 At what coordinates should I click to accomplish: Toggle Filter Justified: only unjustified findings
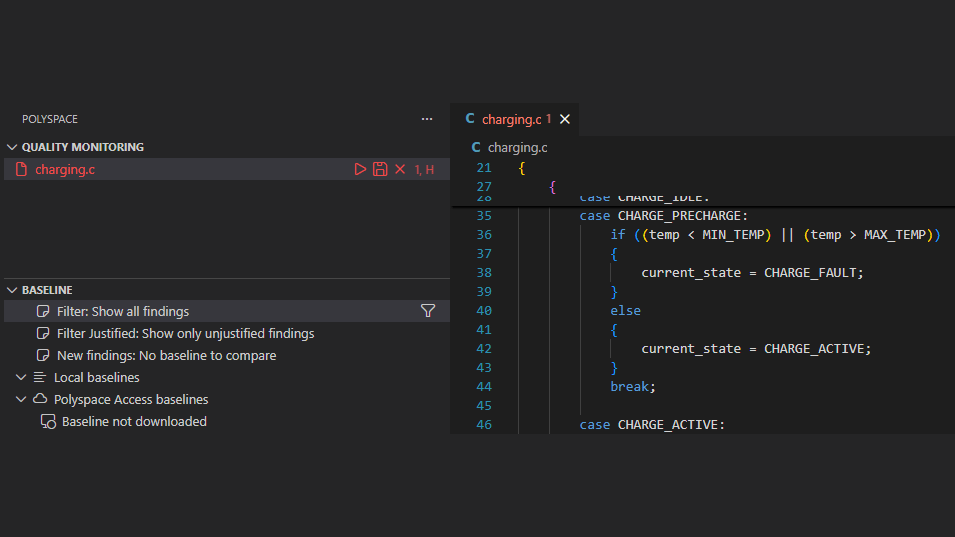[185, 333]
